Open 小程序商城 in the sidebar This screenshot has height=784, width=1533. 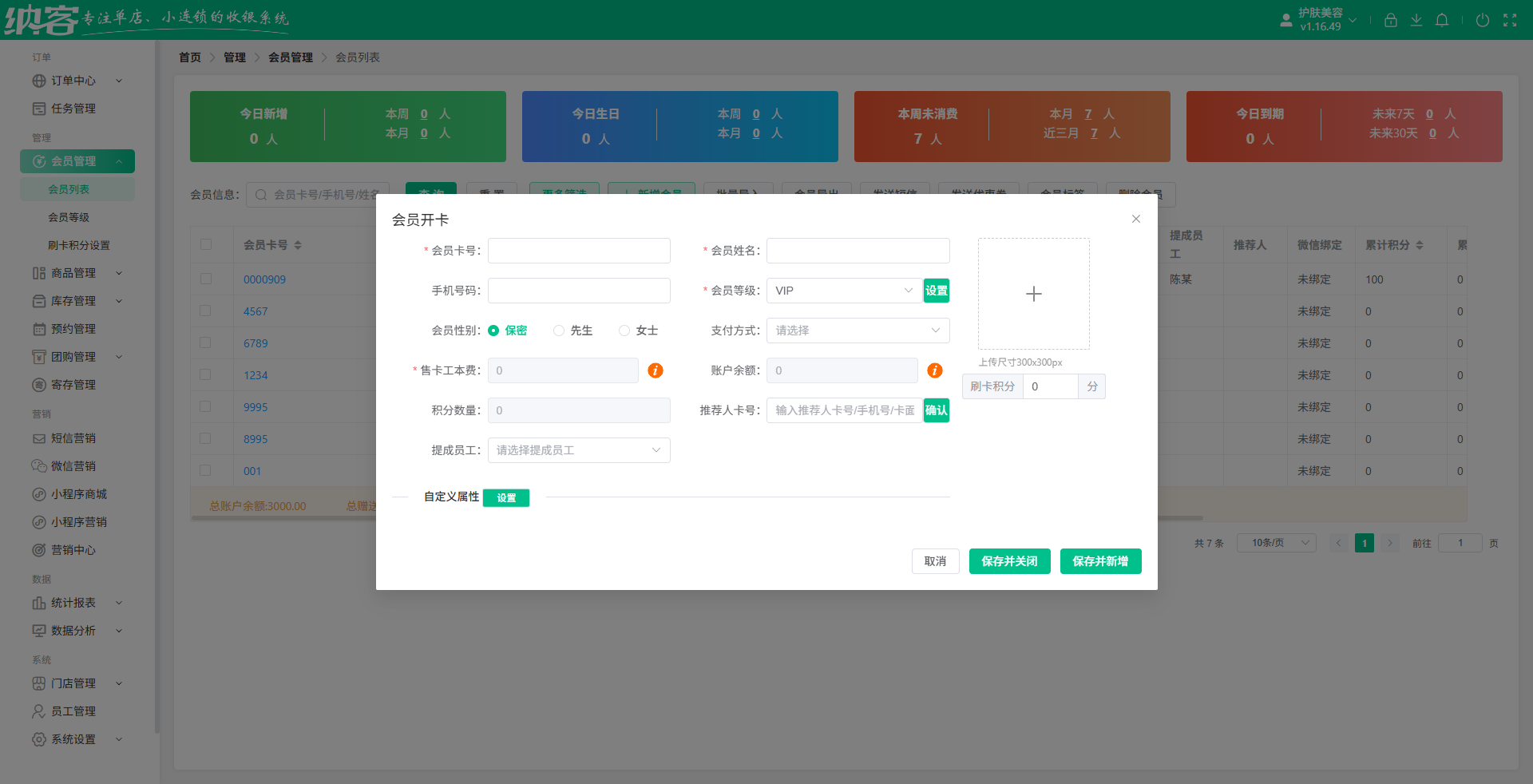click(x=77, y=494)
